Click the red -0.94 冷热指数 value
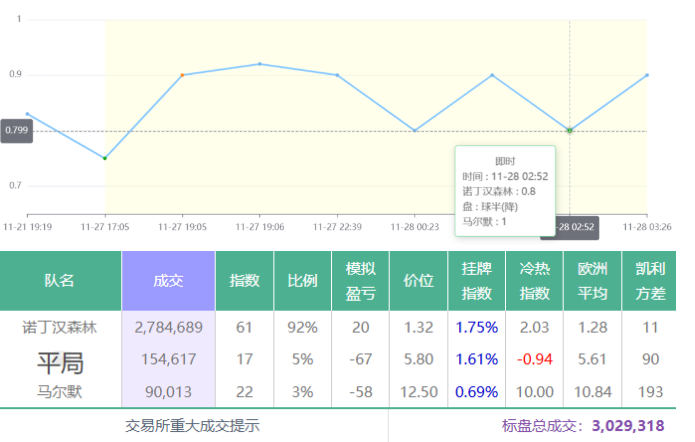This screenshot has width=695, height=442. [x=535, y=360]
